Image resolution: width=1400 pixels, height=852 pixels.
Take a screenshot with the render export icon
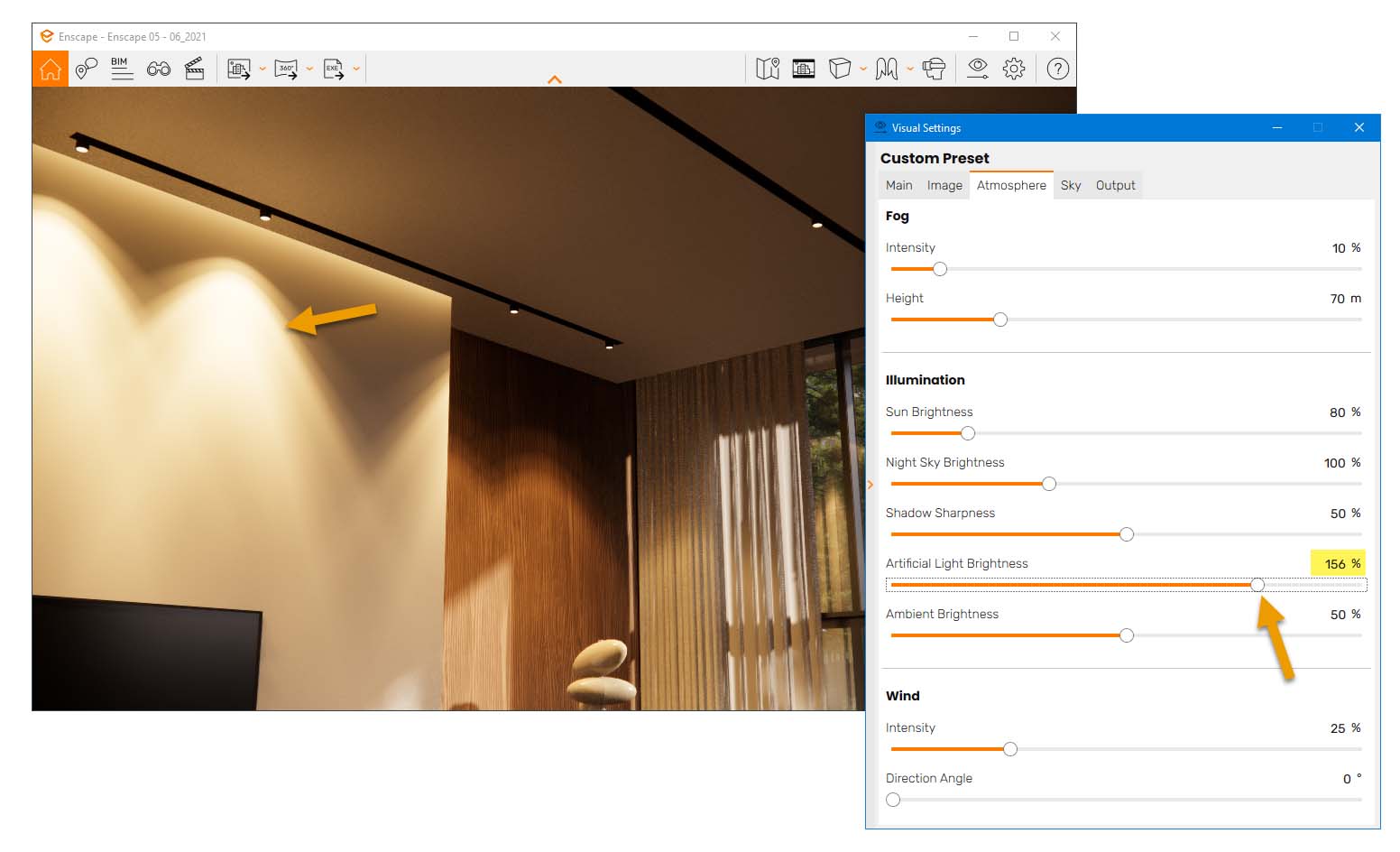tap(239, 69)
